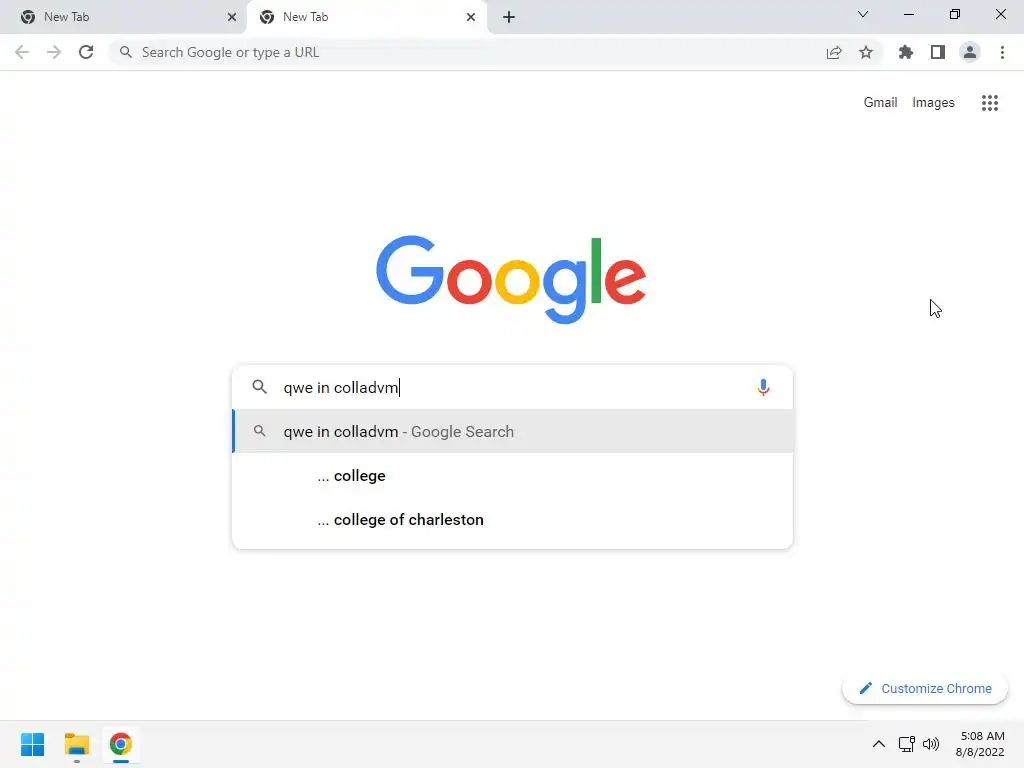Viewport: 1024px width, 768px height.
Task: Click the share this page icon
Action: click(834, 52)
